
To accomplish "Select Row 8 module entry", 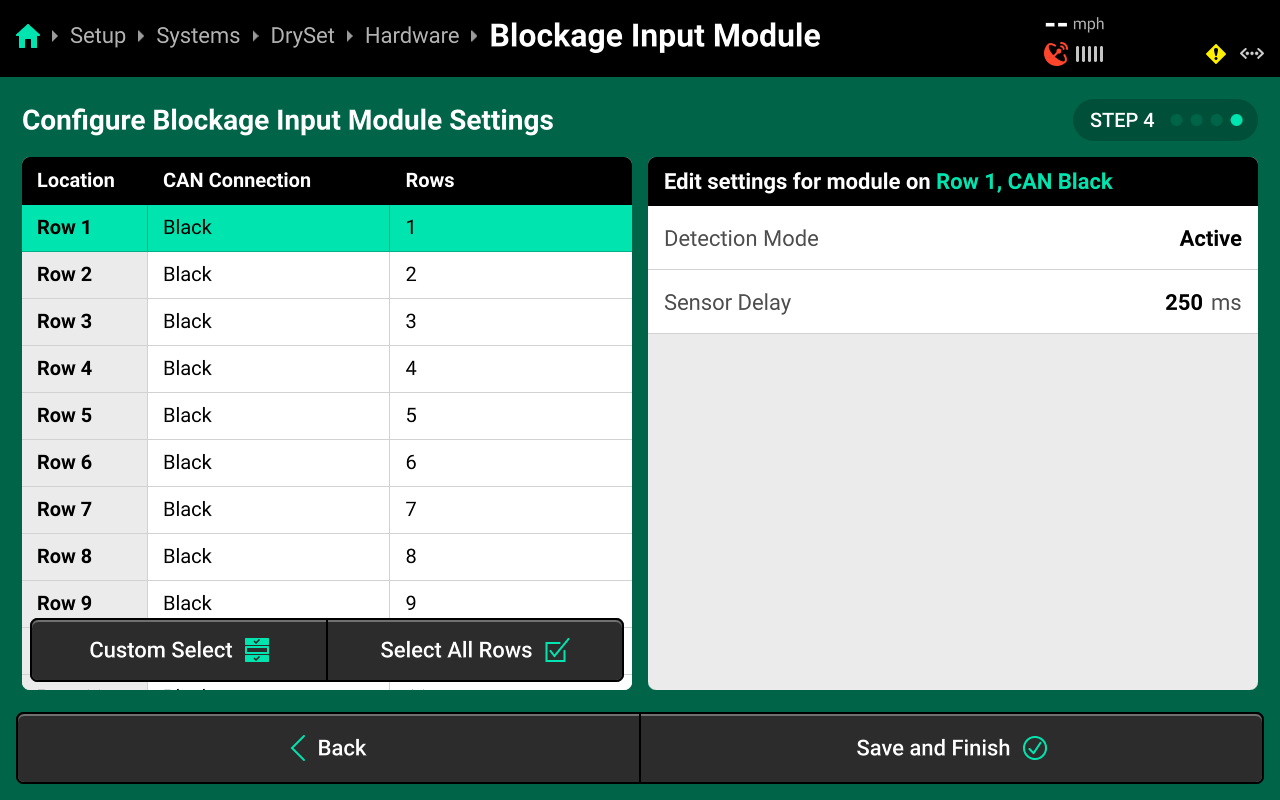I will [x=327, y=556].
